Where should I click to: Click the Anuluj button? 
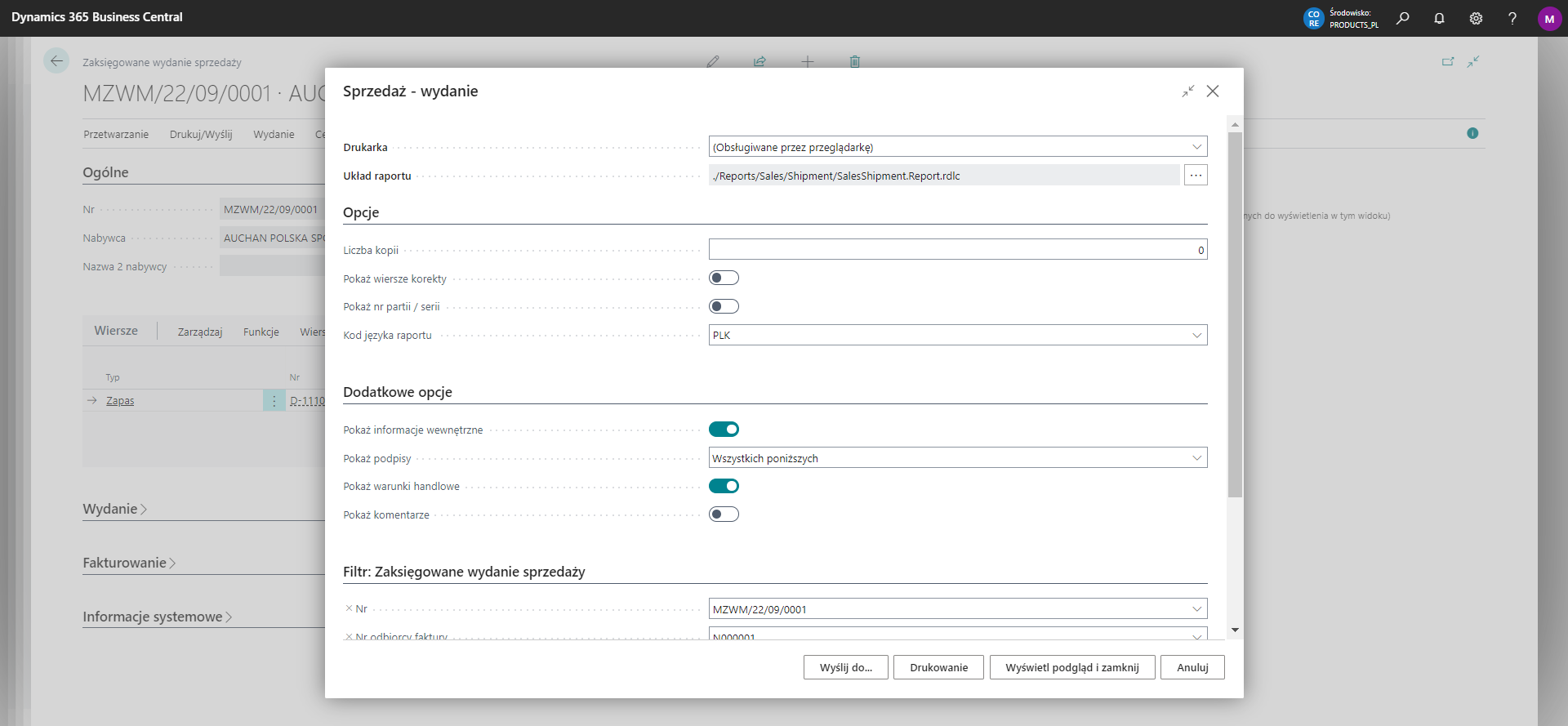(1192, 667)
